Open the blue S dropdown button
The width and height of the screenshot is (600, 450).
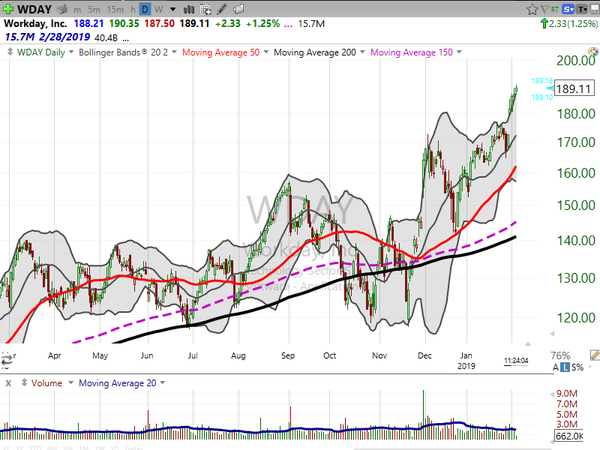tap(568, 9)
